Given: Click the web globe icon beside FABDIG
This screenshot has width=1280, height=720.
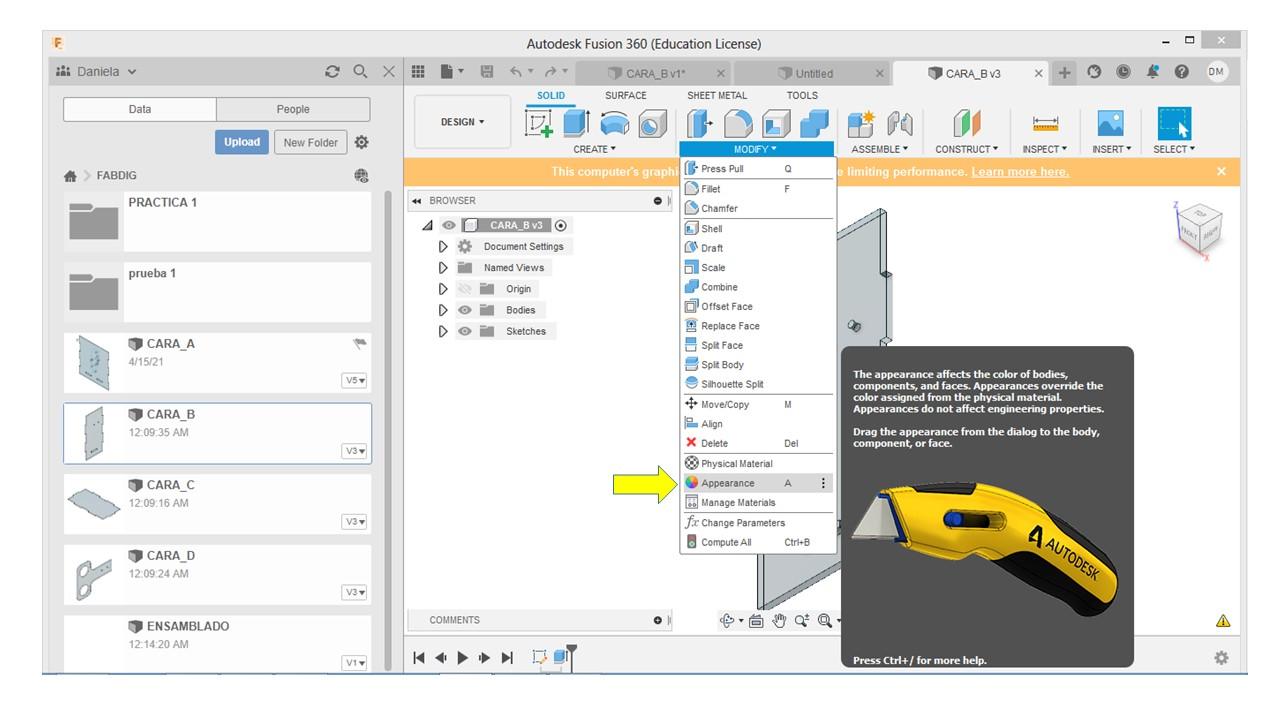Looking at the screenshot, I should [361, 175].
